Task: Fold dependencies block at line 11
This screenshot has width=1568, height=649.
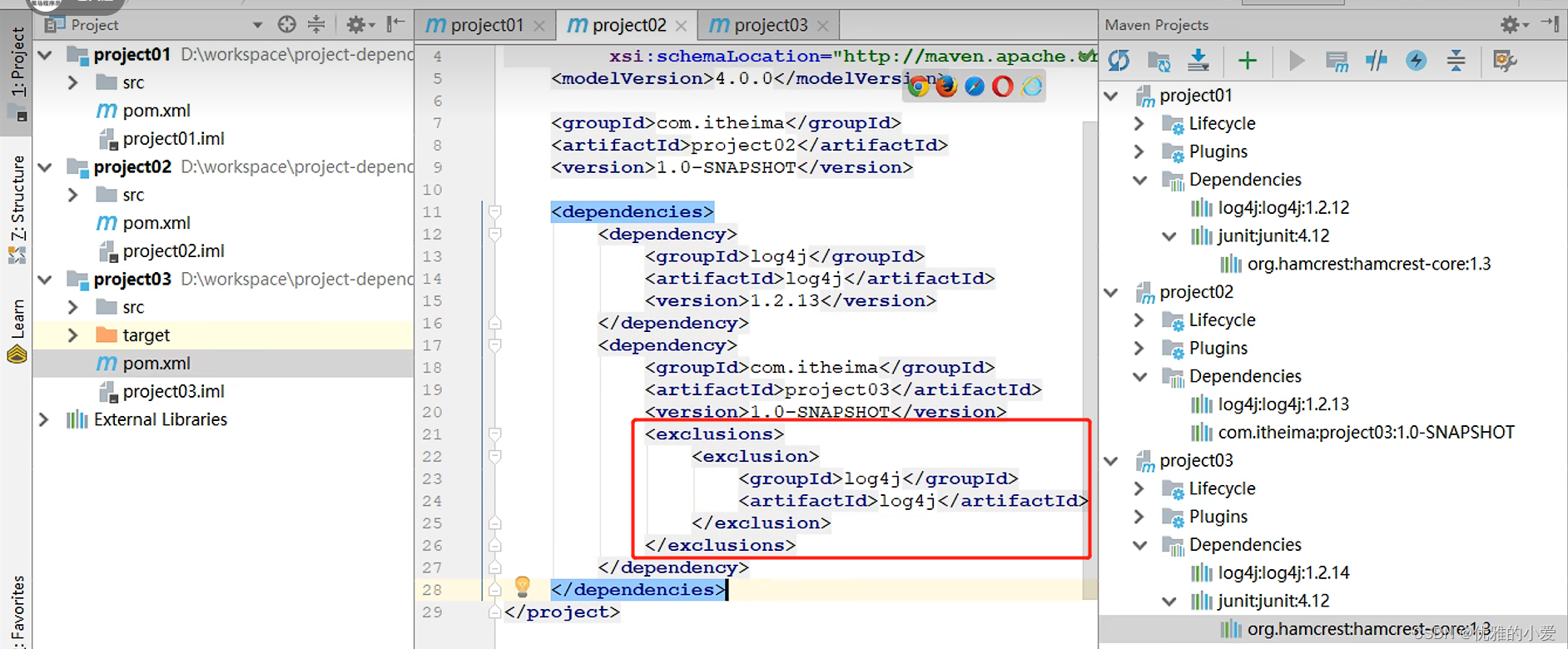Action: (x=495, y=211)
